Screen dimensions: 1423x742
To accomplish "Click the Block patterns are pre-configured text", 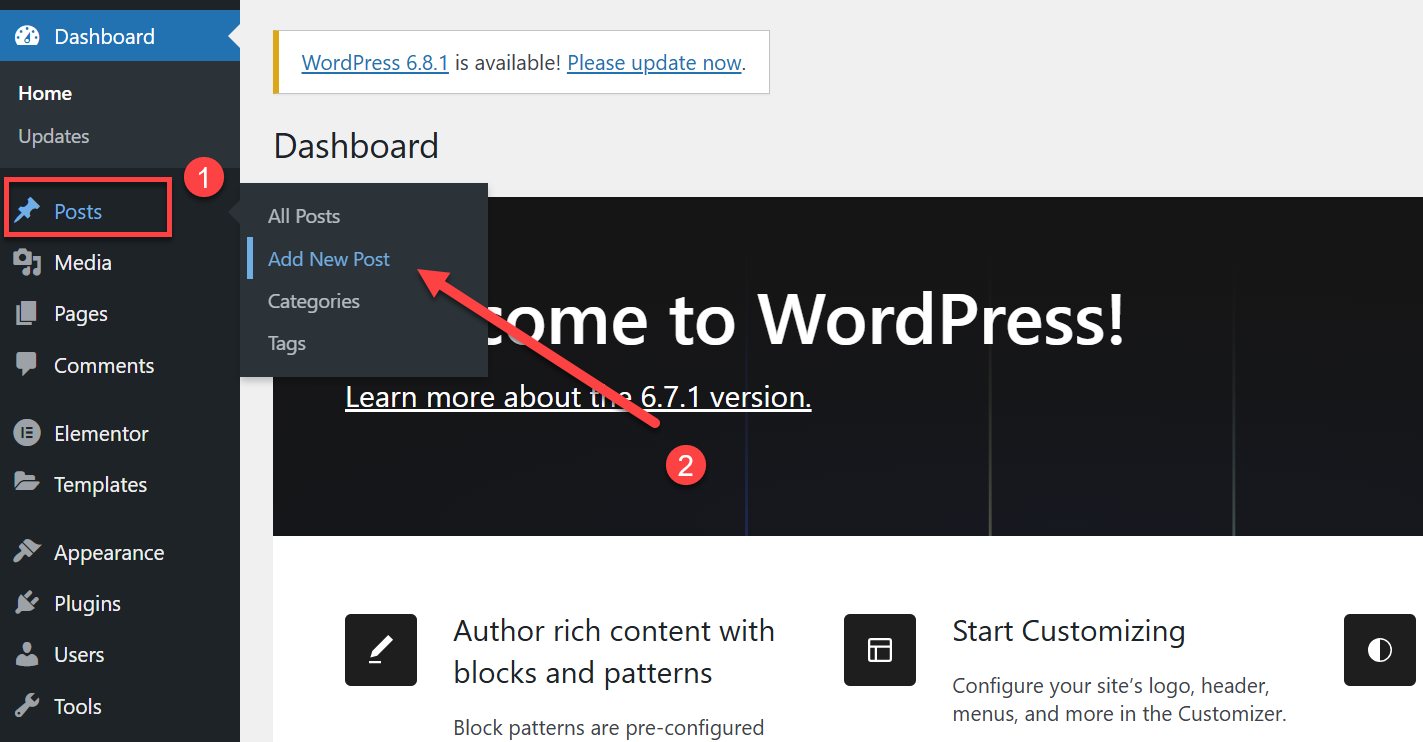I will tap(609, 727).
